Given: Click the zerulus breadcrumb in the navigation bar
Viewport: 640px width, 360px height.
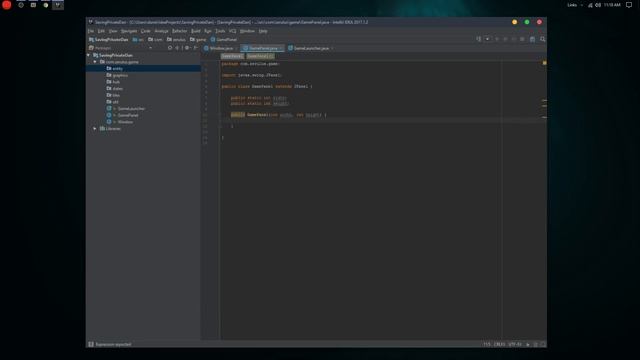Looking at the screenshot, I should [x=176, y=40].
